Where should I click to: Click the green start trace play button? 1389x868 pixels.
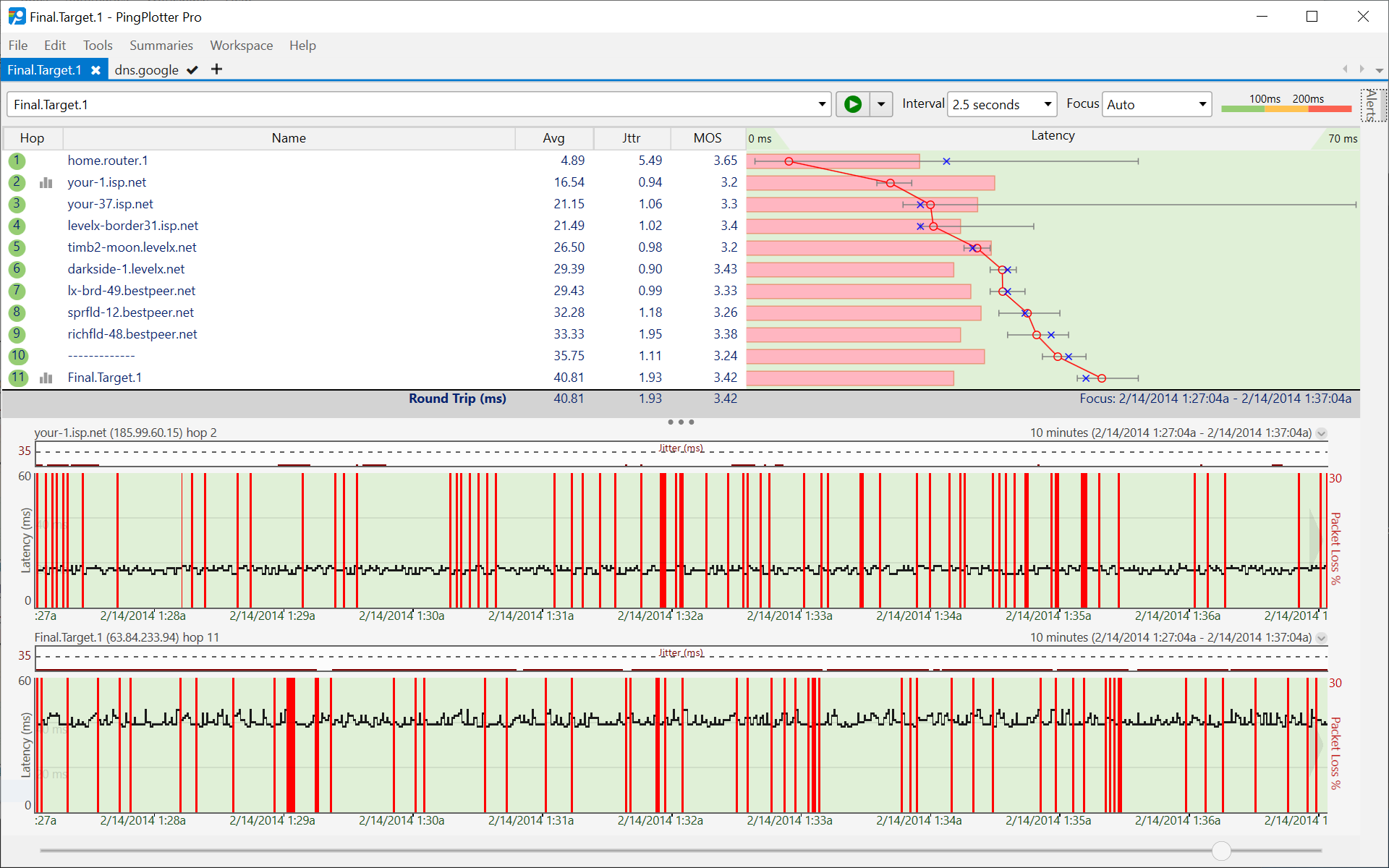point(853,104)
